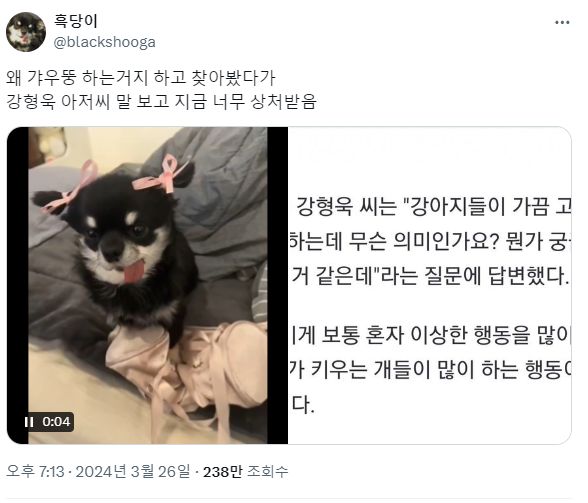The image size is (588, 503).
Task: Open the @blackshooga handle link
Action: 104,42
